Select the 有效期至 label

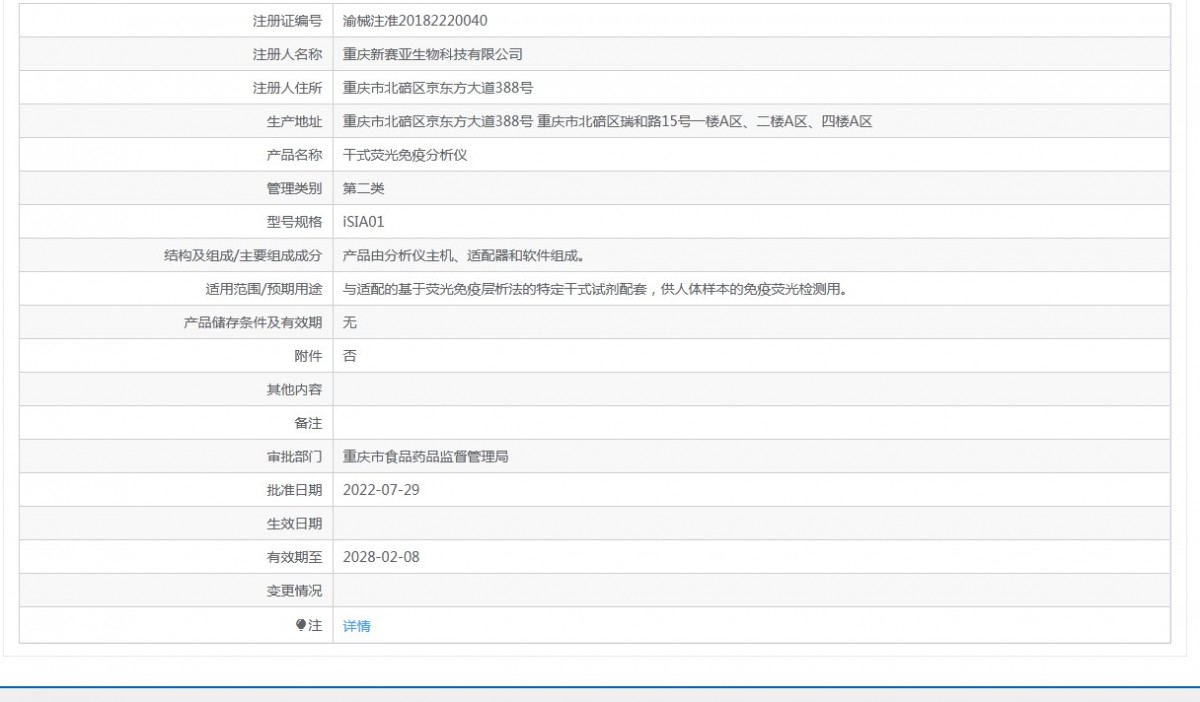click(x=294, y=557)
